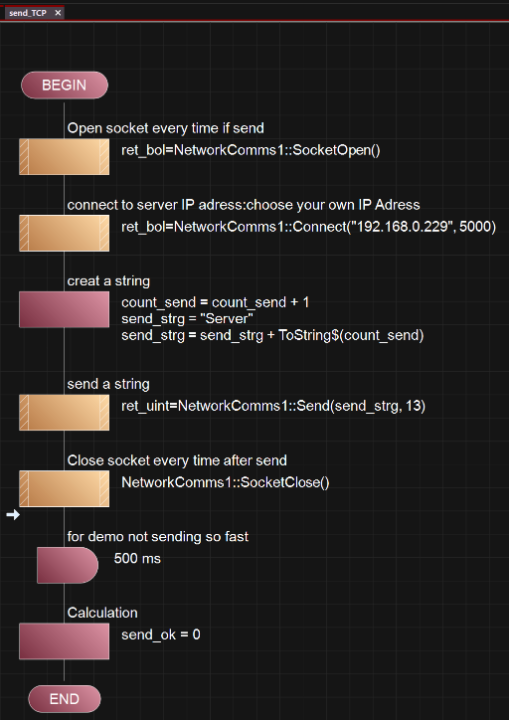Select the SocketClose component macro block
Viewport: 509px width, 720px height.
tap(64, 489)
